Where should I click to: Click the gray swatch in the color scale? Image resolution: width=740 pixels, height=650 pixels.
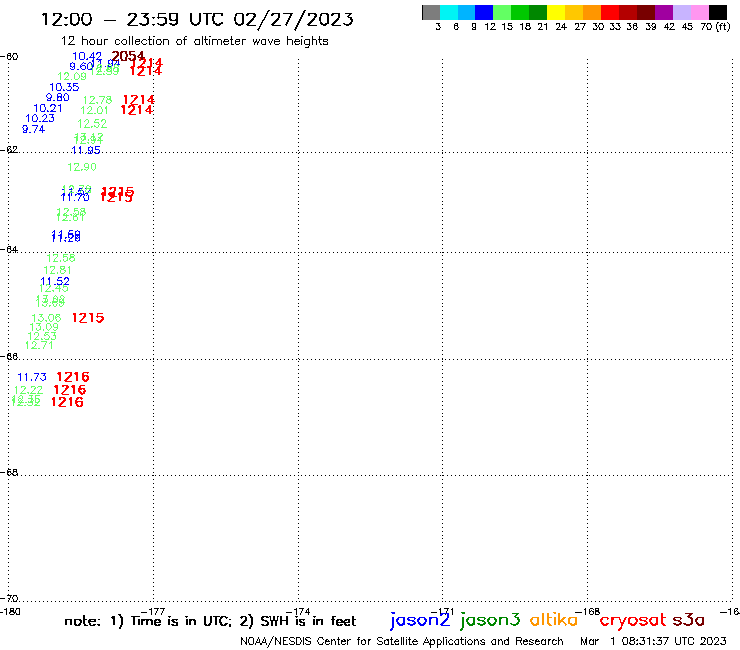pyautogui.click(x=431, y=12)
